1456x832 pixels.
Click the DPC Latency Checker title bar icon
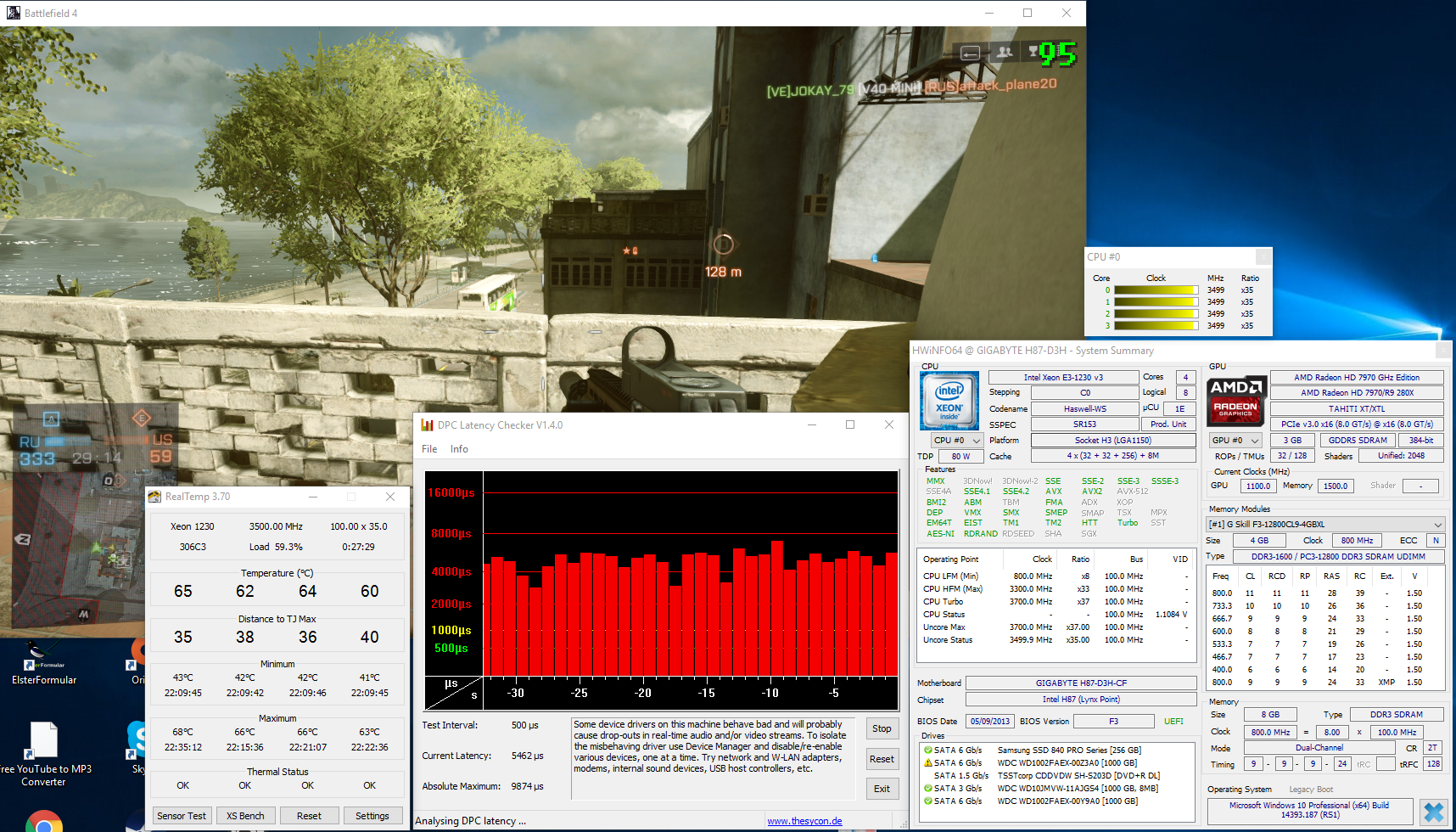[x=427, y=425]
